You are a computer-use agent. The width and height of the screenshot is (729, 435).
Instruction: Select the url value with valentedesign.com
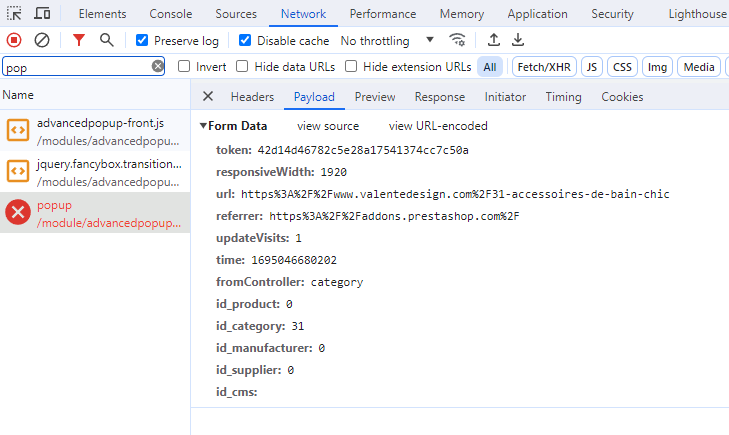pos(455,194)
